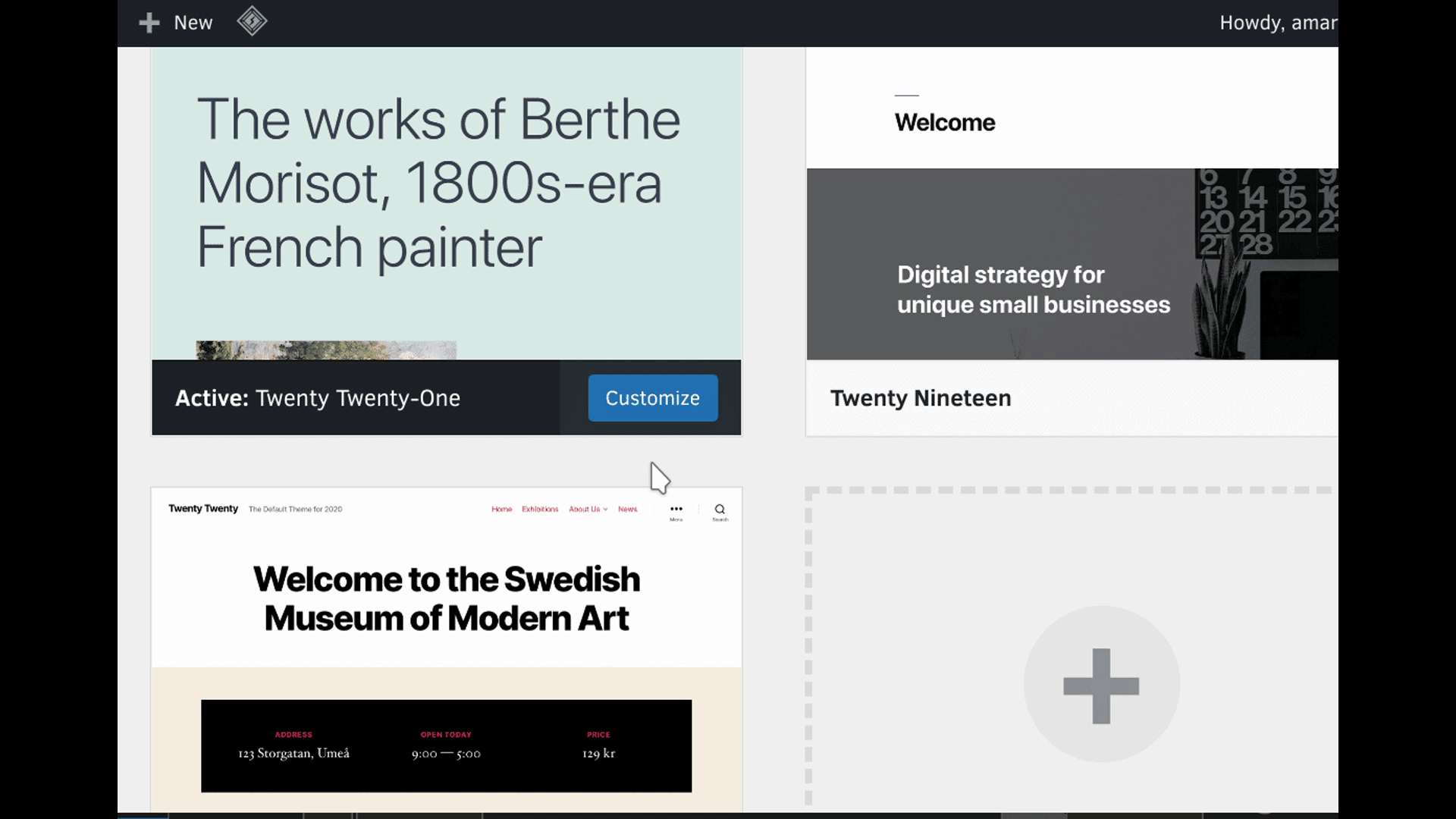Click the large Add New Theme plus icon
The height and width of the screenshot is (819, 1456).
tap(1101, 686)
